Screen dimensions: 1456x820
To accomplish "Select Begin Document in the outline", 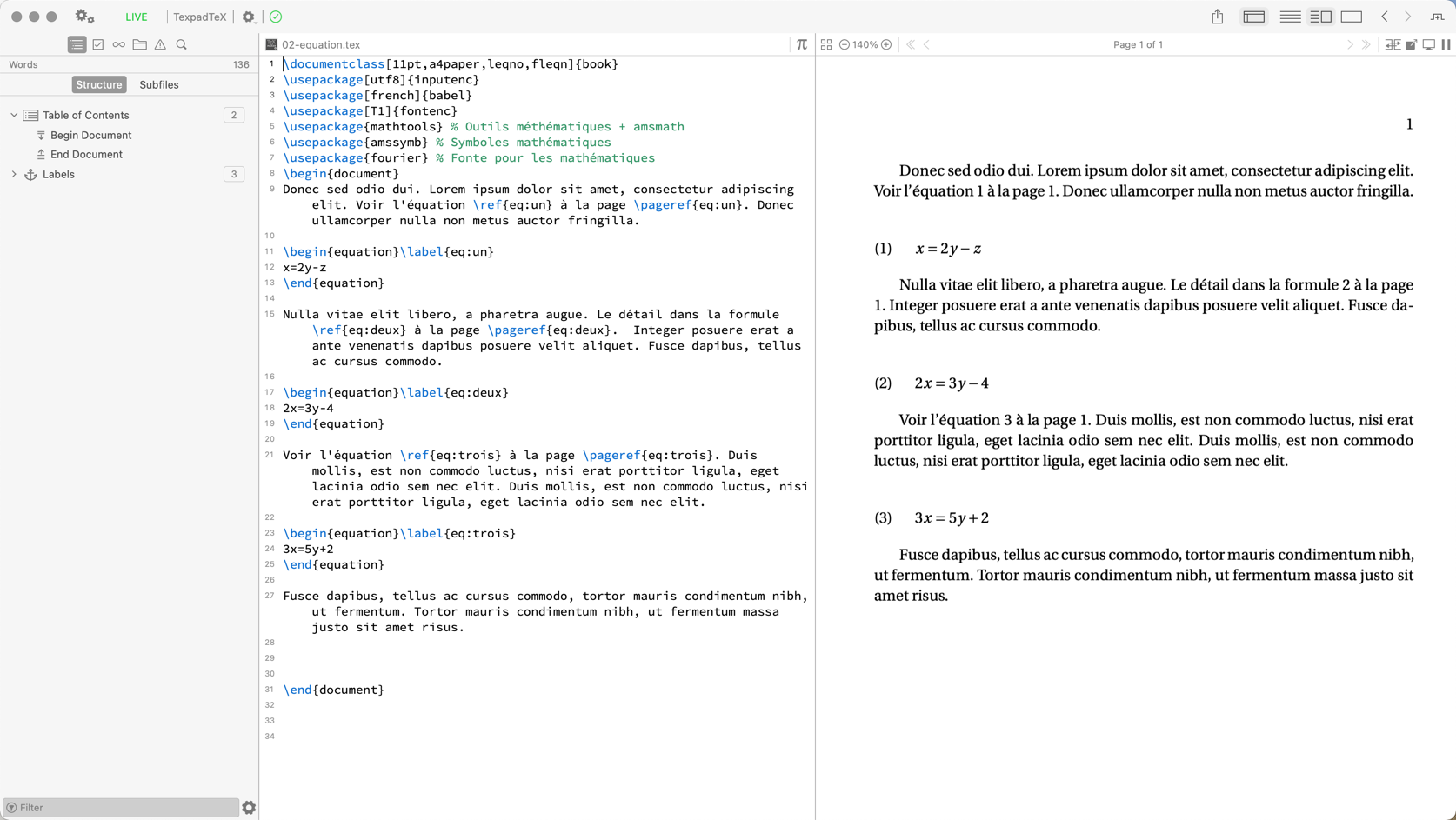I will pyautogui.click(x=91, y=135).
